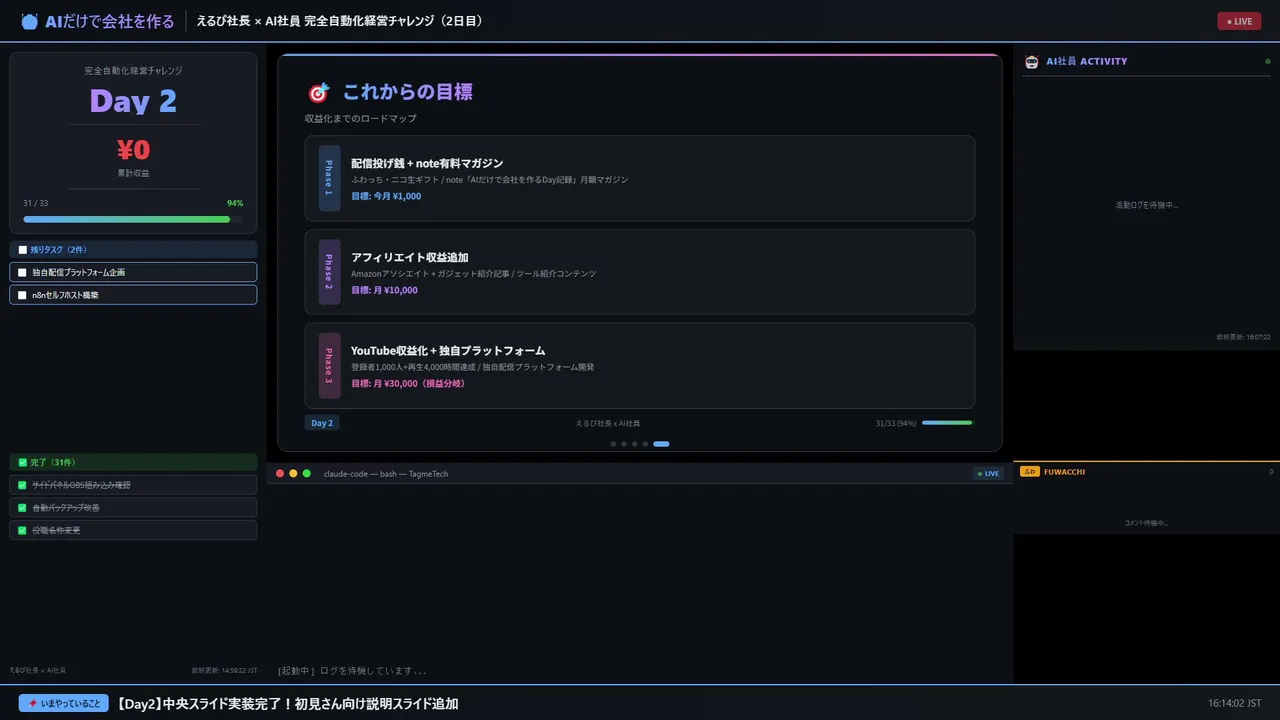Click the red ¥0 revenue value
The width and height of the screenshot is (1280, 720).
(x=133, y=150)
